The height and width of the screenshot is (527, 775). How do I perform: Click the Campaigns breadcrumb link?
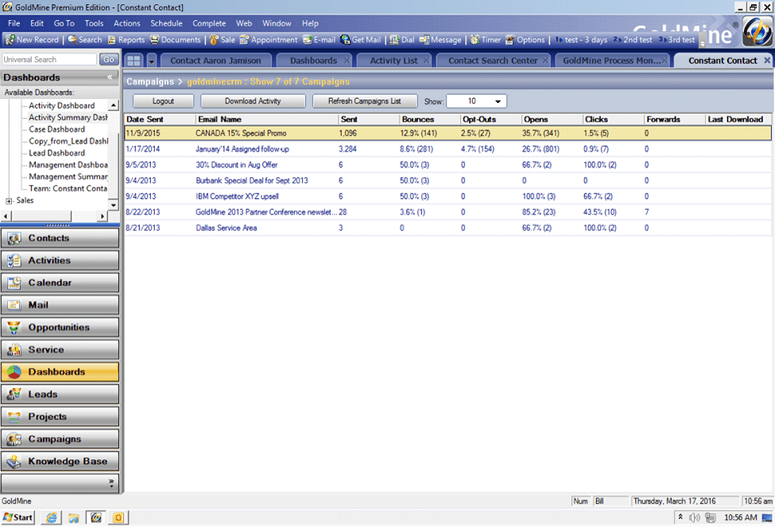click(150, 82)
